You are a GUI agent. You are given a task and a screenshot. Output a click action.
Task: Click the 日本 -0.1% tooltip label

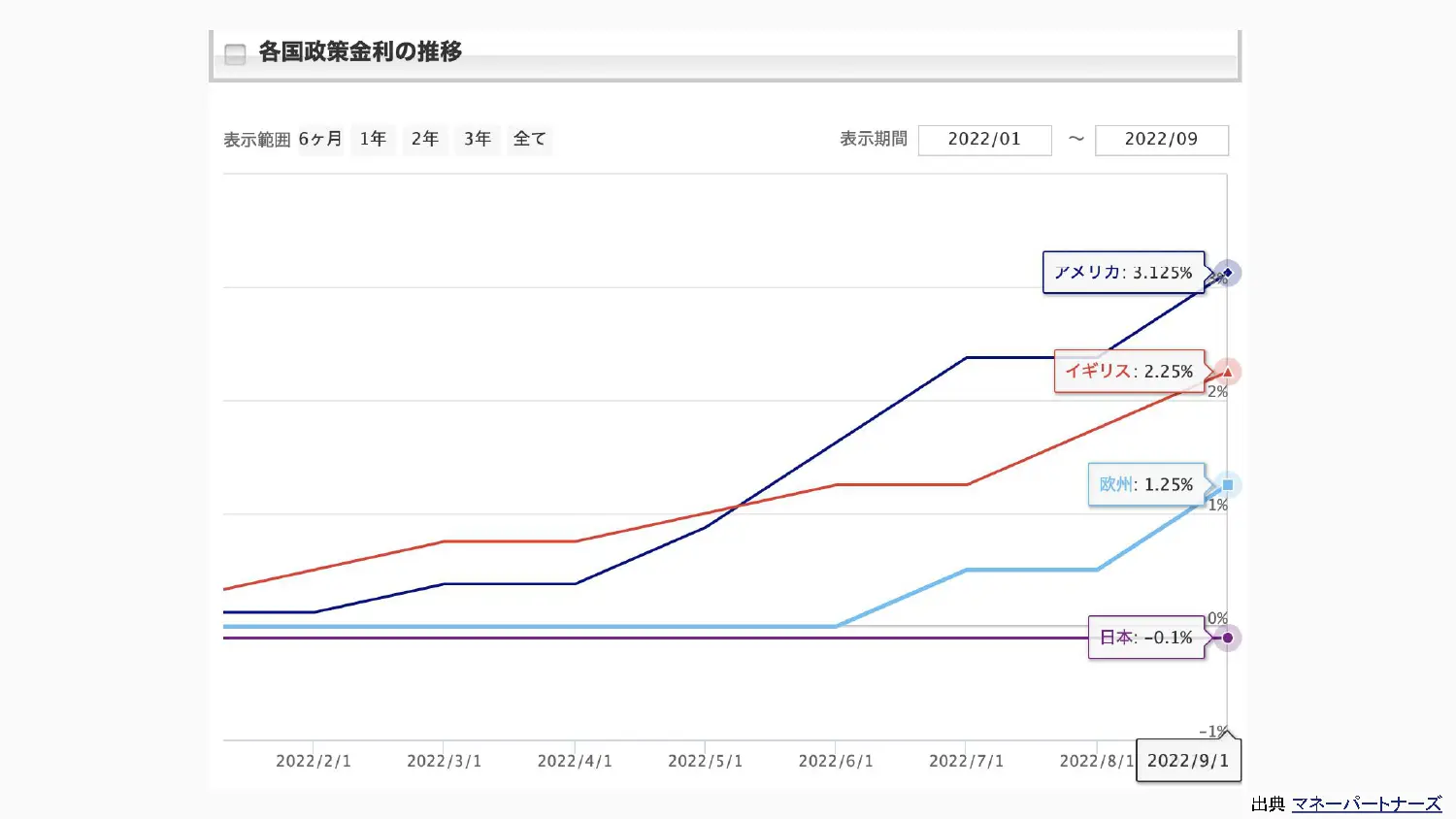[1145, 638]
